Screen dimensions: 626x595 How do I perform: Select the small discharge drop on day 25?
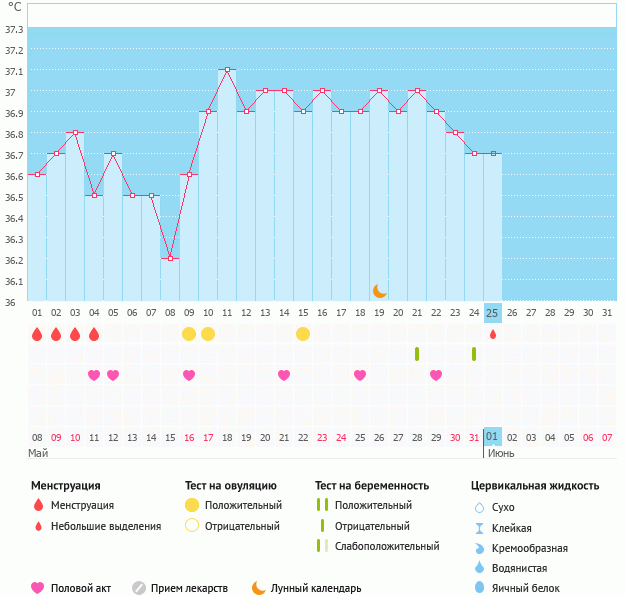click(x=492, y=334)
